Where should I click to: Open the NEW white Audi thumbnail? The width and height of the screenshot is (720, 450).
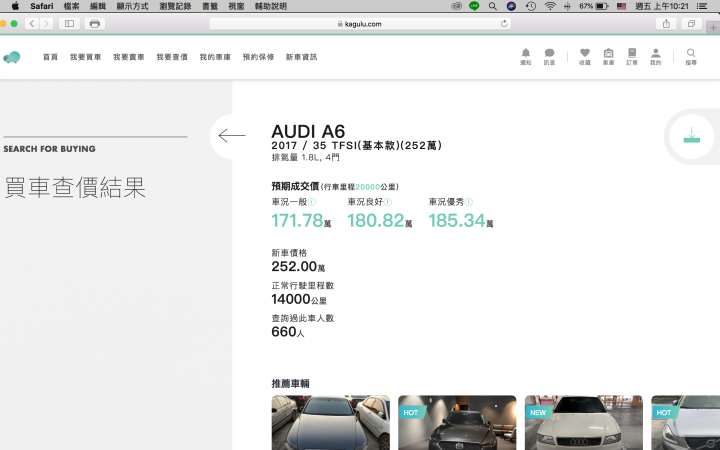584,422
